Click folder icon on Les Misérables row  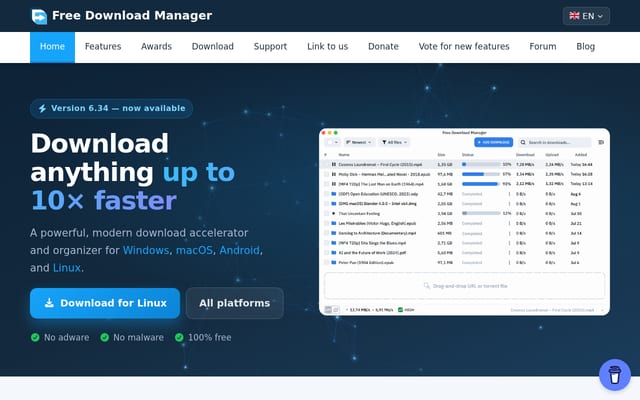pyautogui.click(x=333, y=223)
